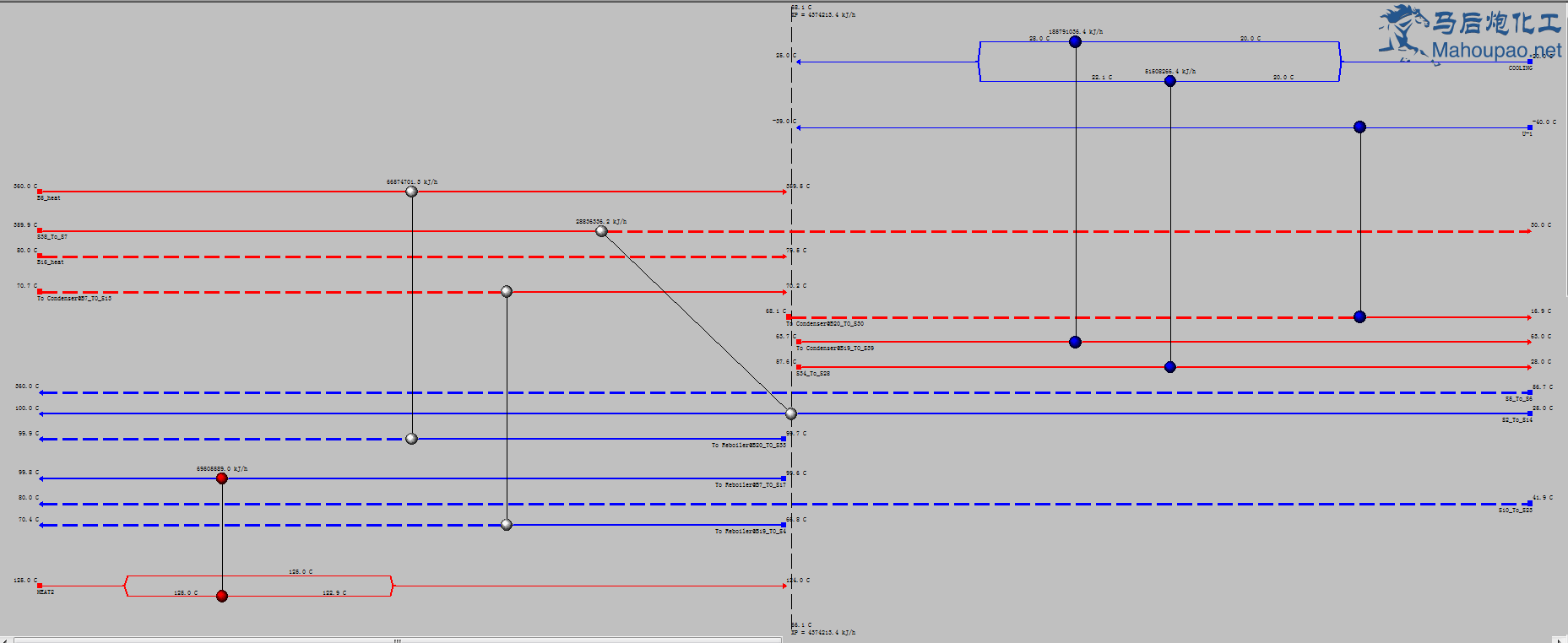Viewport: 1568px width, 643px height.
Task: Select red heater node on To Reboiler@S7_TO_S17 stream
Action: [x=222, y=478]
